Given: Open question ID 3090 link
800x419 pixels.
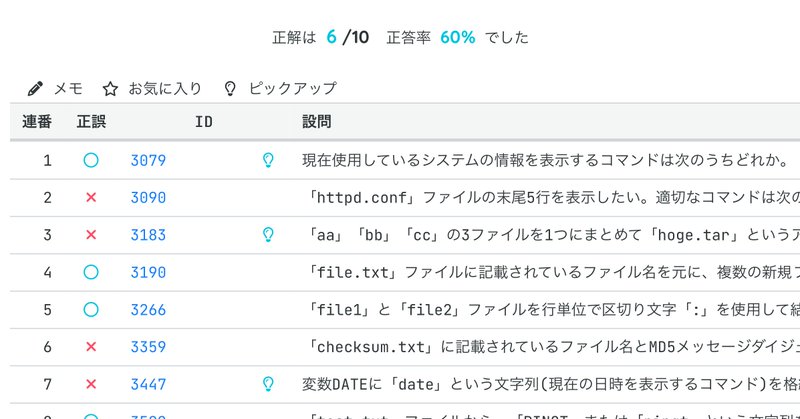Looking at the screenshot, I should click(148, 198).
